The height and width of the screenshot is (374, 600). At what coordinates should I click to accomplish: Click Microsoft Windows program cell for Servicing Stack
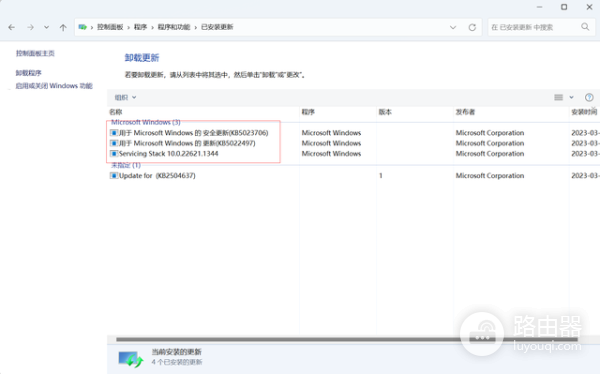click(x=331, y=154)
